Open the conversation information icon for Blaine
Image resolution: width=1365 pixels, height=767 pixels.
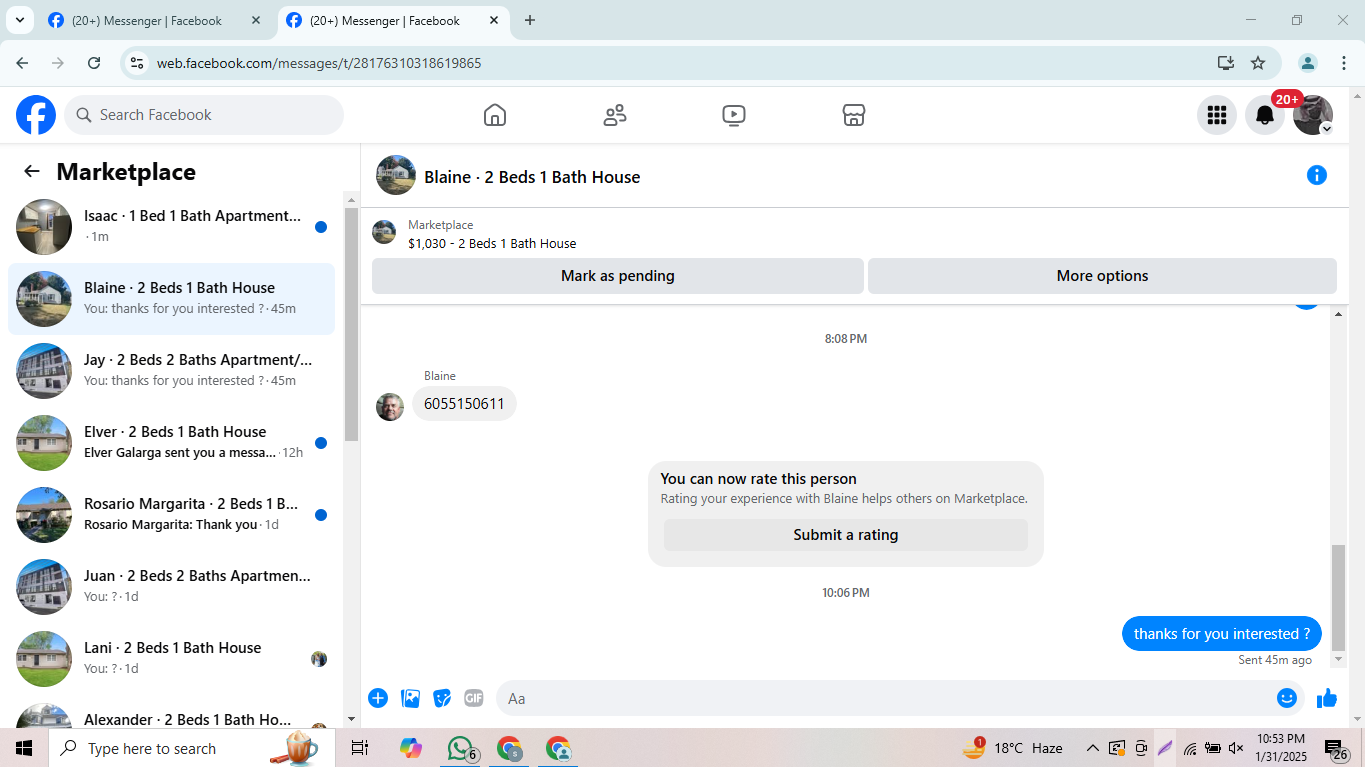coord(1317,176)
